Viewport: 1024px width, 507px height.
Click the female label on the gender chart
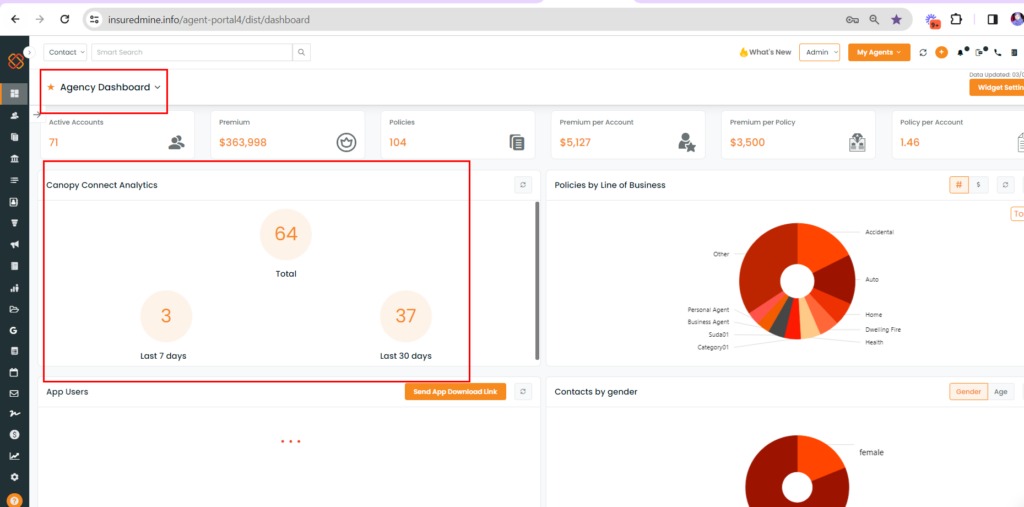point(871,452)
